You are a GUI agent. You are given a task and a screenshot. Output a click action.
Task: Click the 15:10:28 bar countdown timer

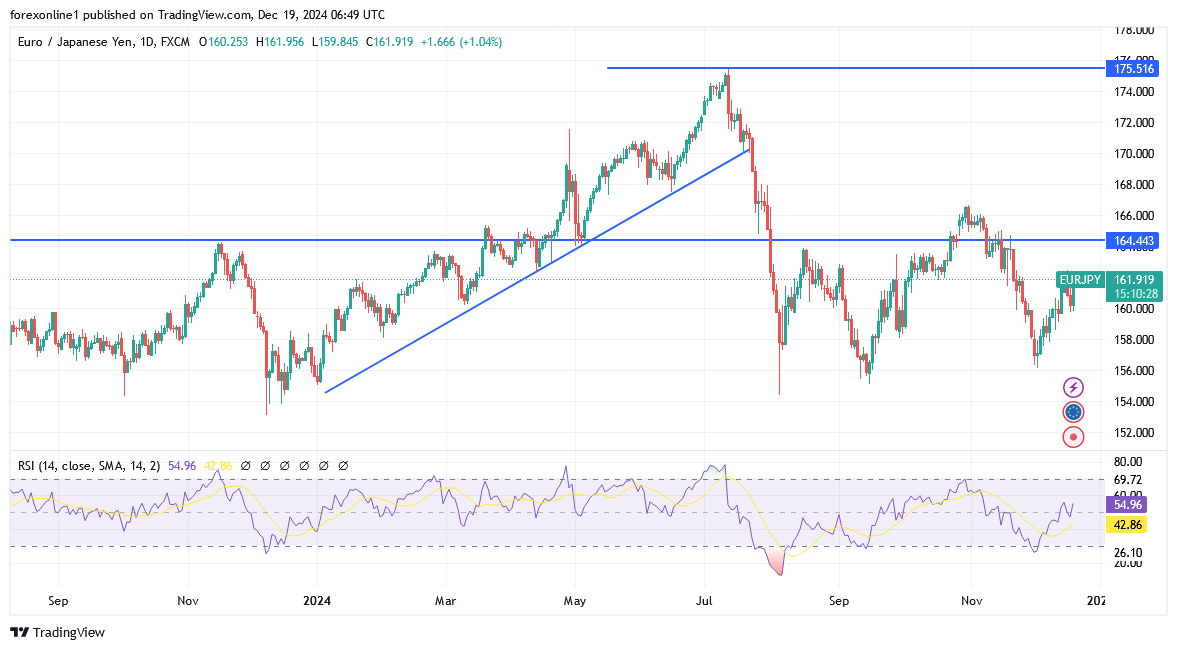coord(1134,293)
